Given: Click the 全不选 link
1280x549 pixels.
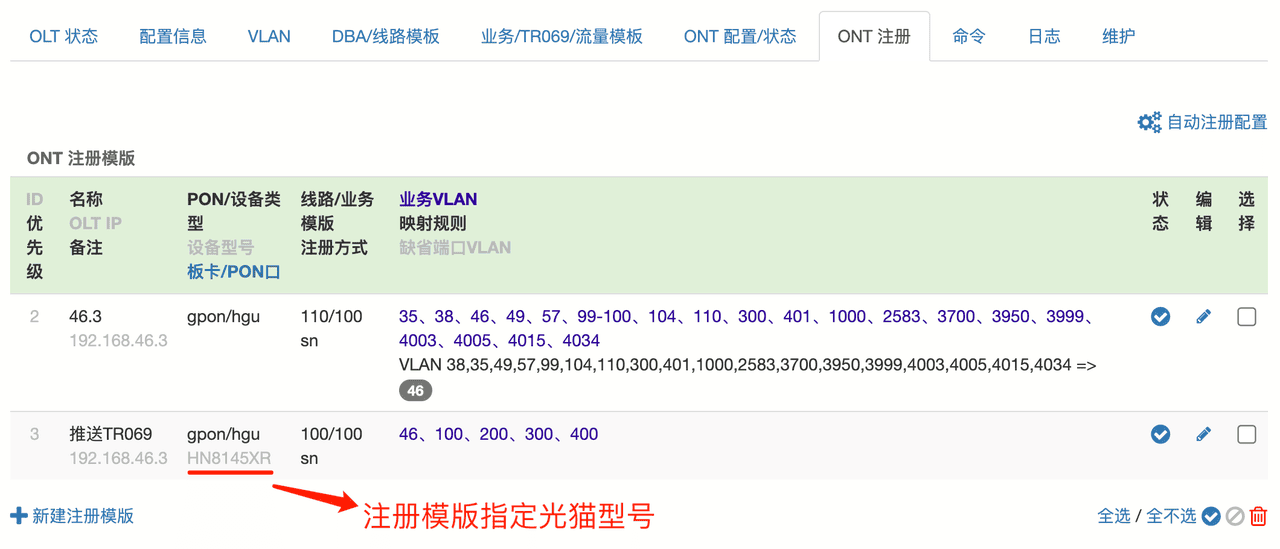Looking at the screenshot, I should click(x=1170, y=516).
